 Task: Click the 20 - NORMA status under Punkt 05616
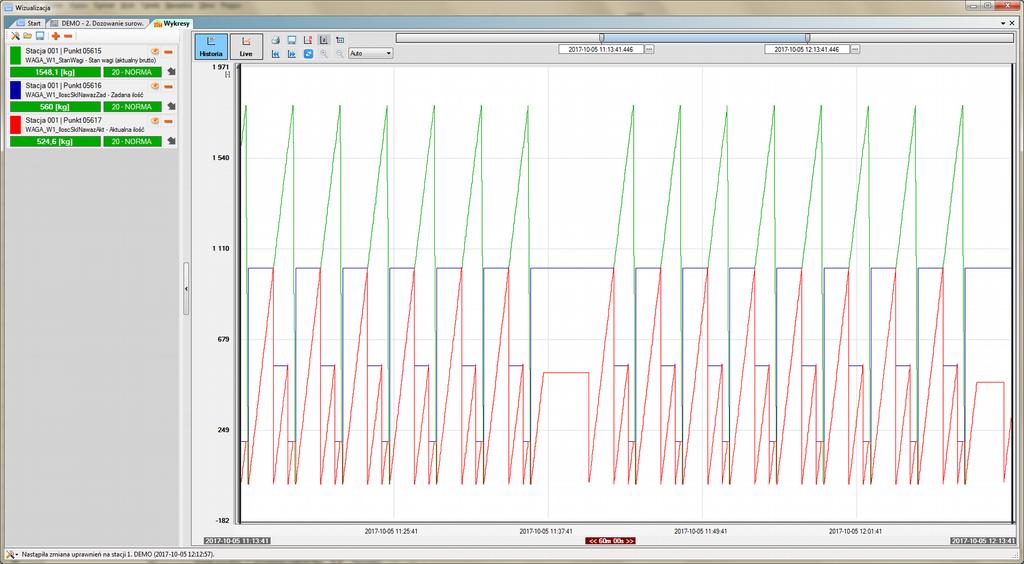132,106
